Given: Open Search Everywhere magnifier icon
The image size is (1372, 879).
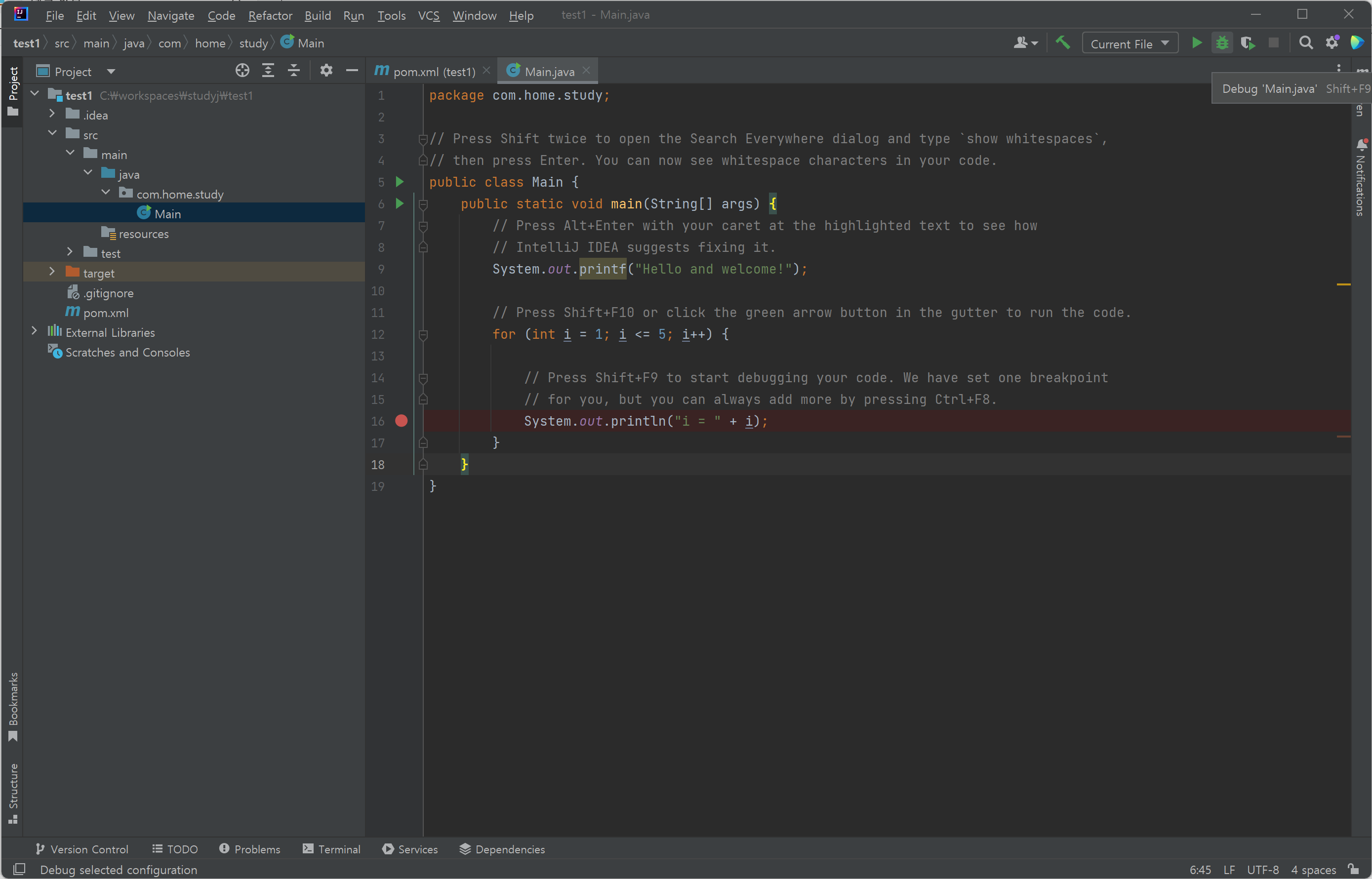Looking at the screenshot, I should pyautogui.click(x=1305, y=43).
